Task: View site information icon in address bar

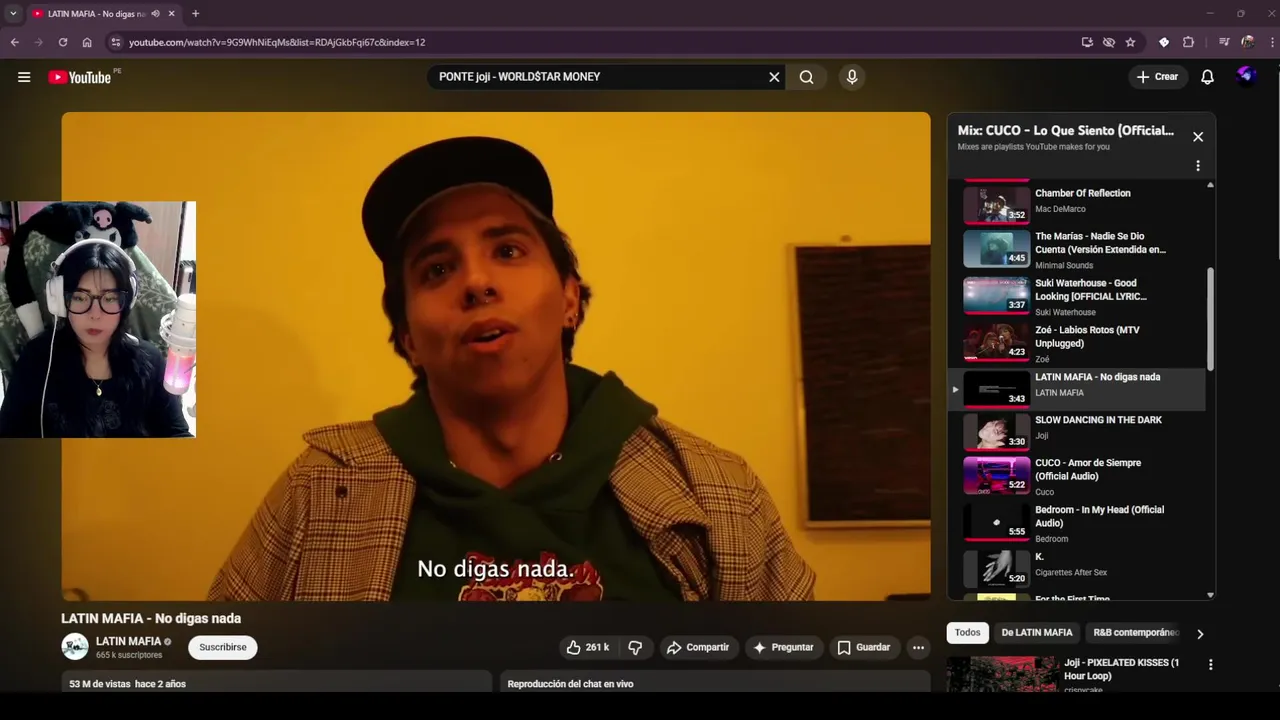Action: (x=116, y=42)
